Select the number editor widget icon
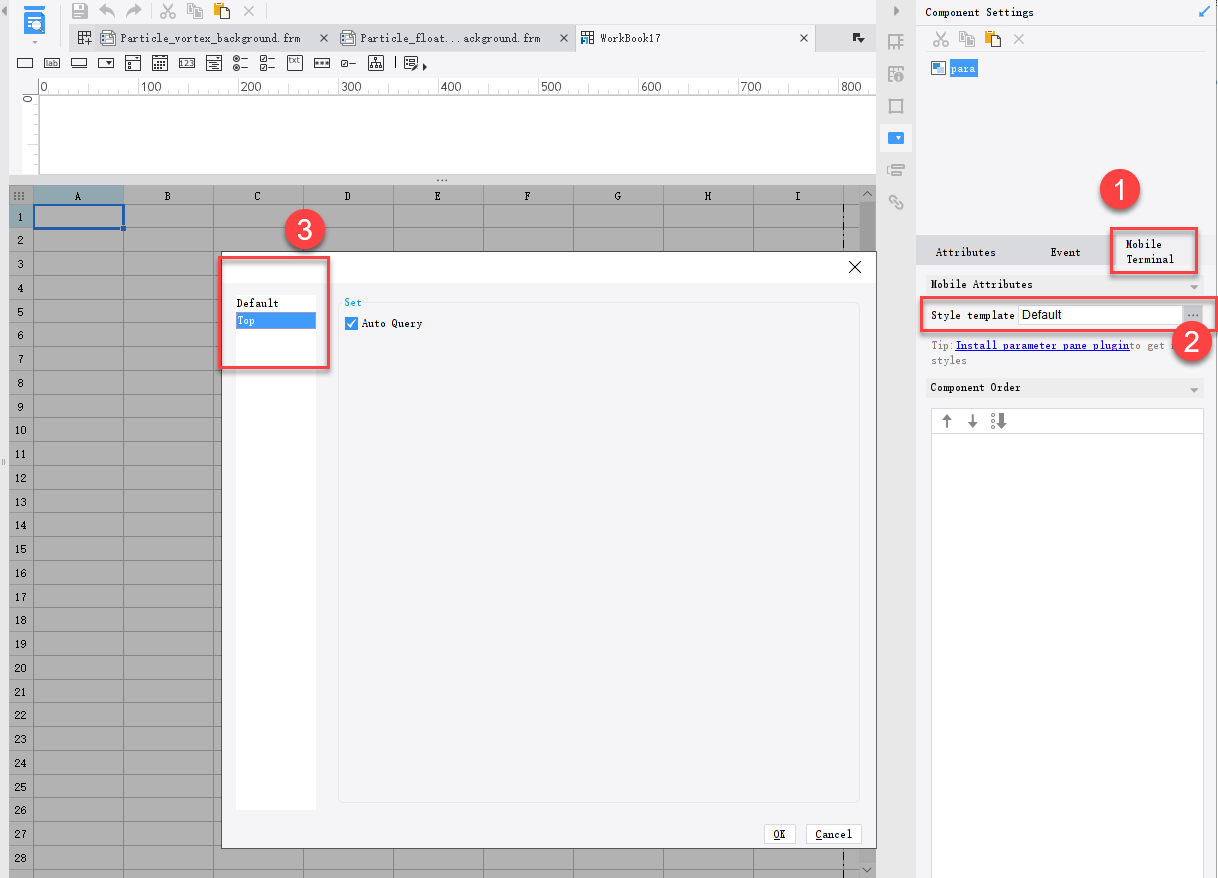The width and height of the screenshot is (1218, 878). (187, 63)
